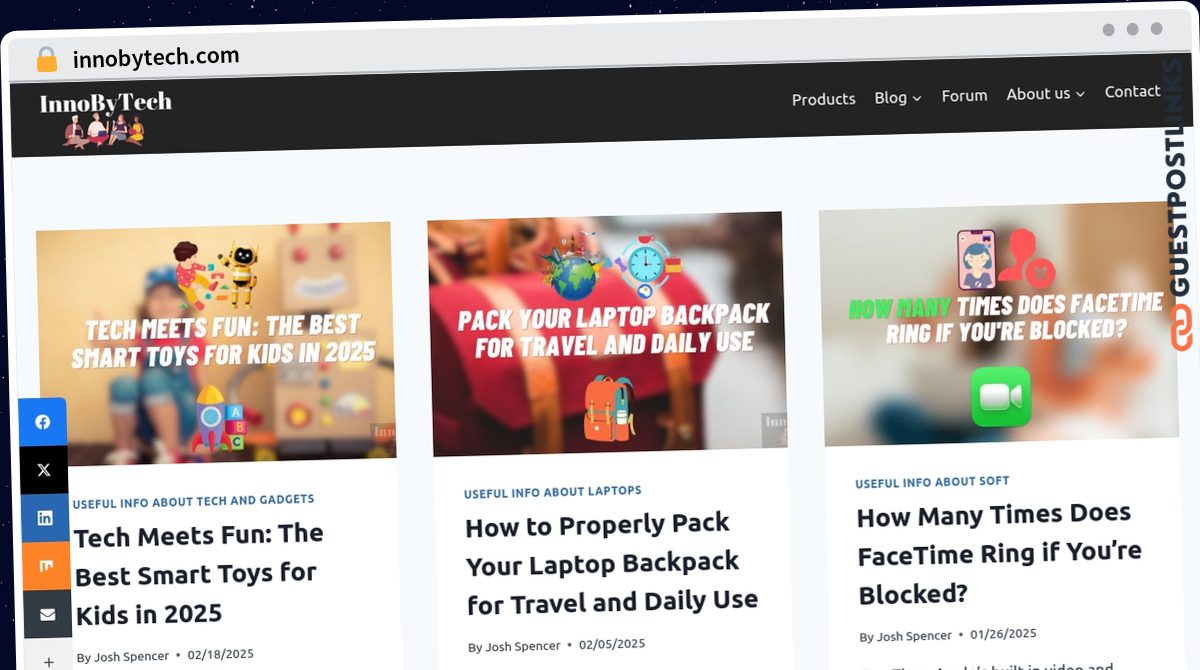This screenshot has height=670, width=1200.
Task: Click the InnoByTech site logo
Action: 105,117
